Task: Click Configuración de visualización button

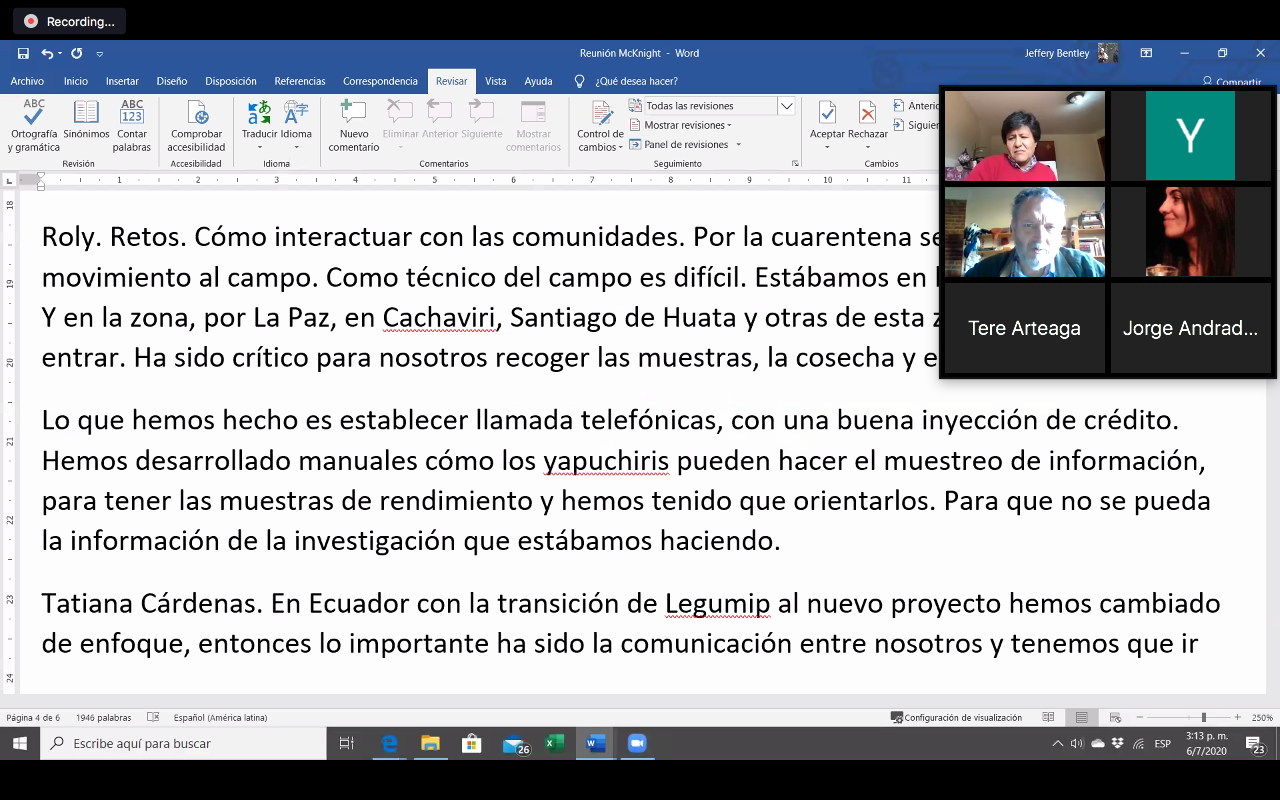Action: [x=956, y=717]
